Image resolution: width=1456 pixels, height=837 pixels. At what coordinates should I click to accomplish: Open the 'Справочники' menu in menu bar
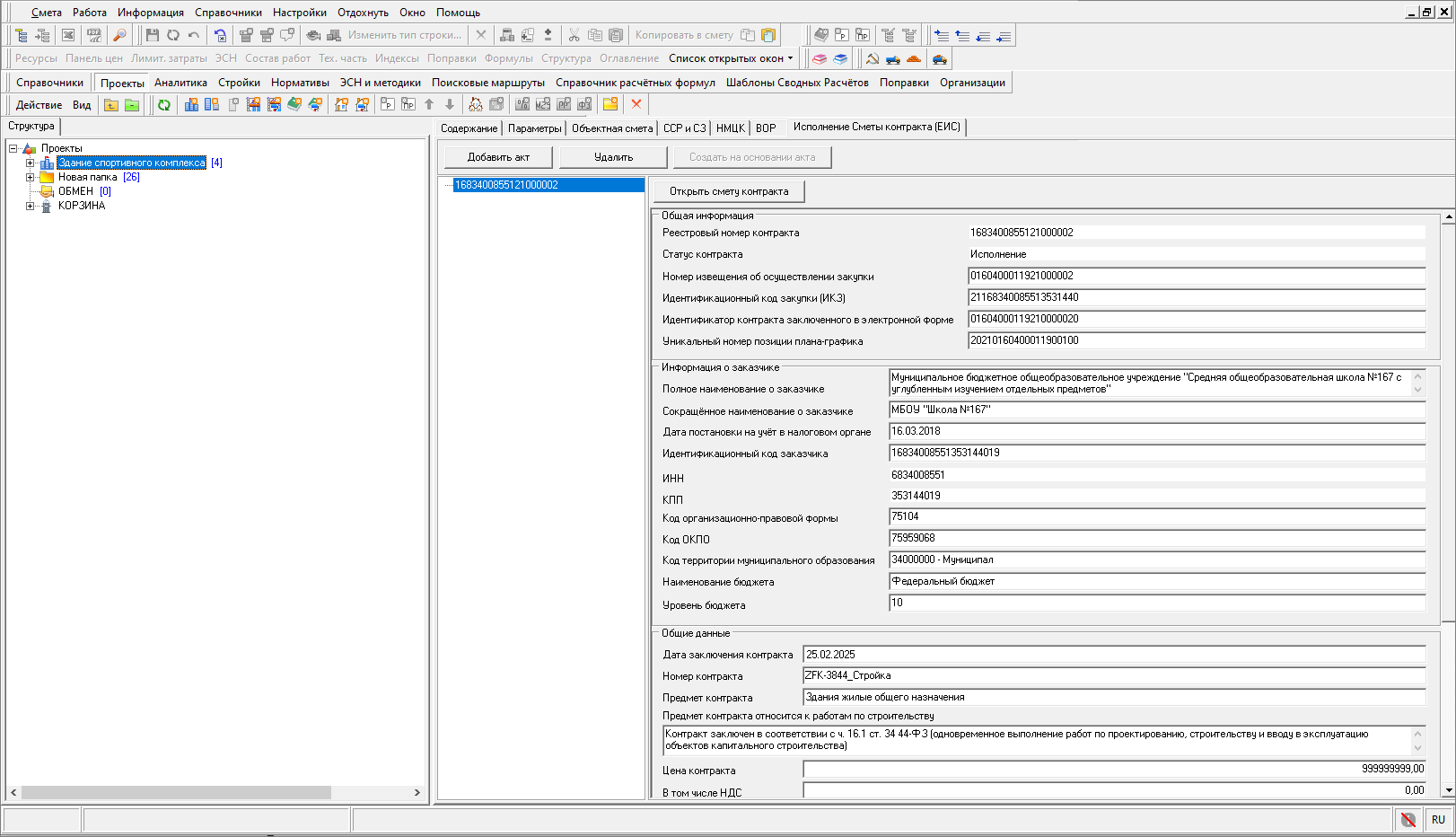click(x=228, y=13)
